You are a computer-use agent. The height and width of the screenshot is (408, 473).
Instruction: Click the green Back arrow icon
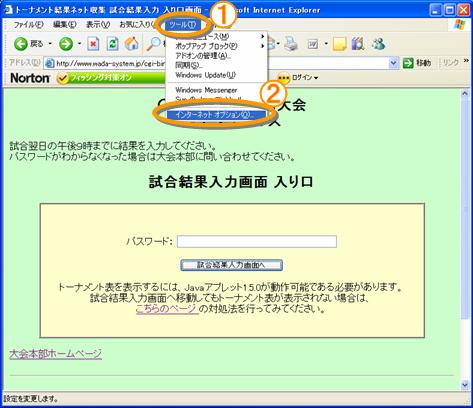point(21,44)
